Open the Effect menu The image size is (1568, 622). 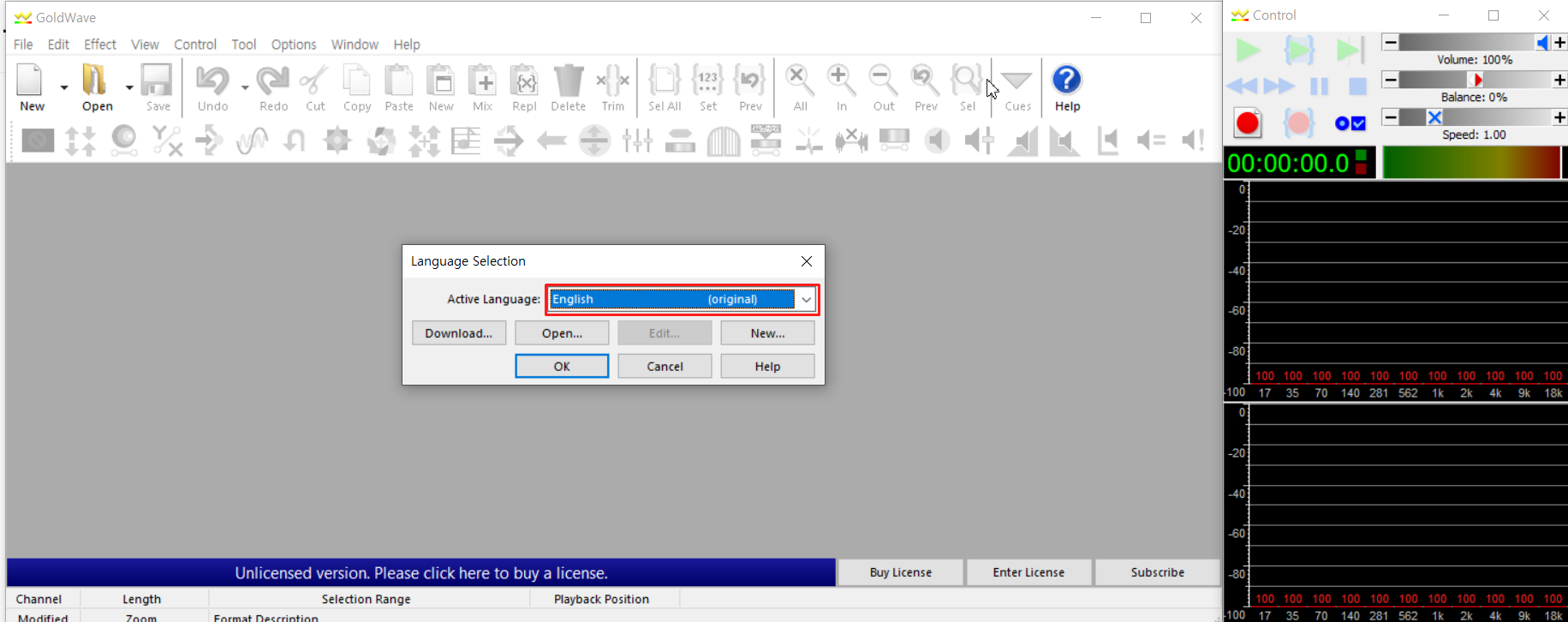100,45
